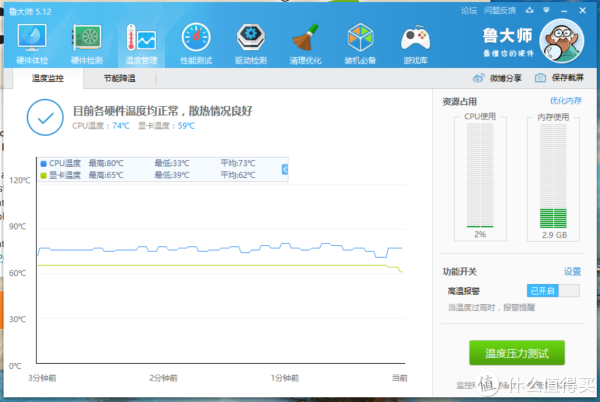The height and width of the screenshot is (402, 600).
Task: Click the 资源占用 heading
Action: [x=460, y=102]
